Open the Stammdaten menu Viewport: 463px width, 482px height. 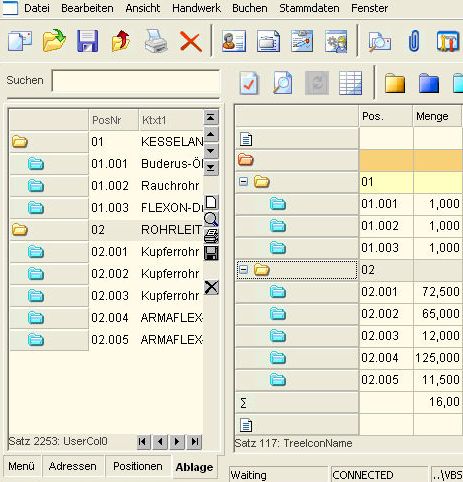click(309, 8)
